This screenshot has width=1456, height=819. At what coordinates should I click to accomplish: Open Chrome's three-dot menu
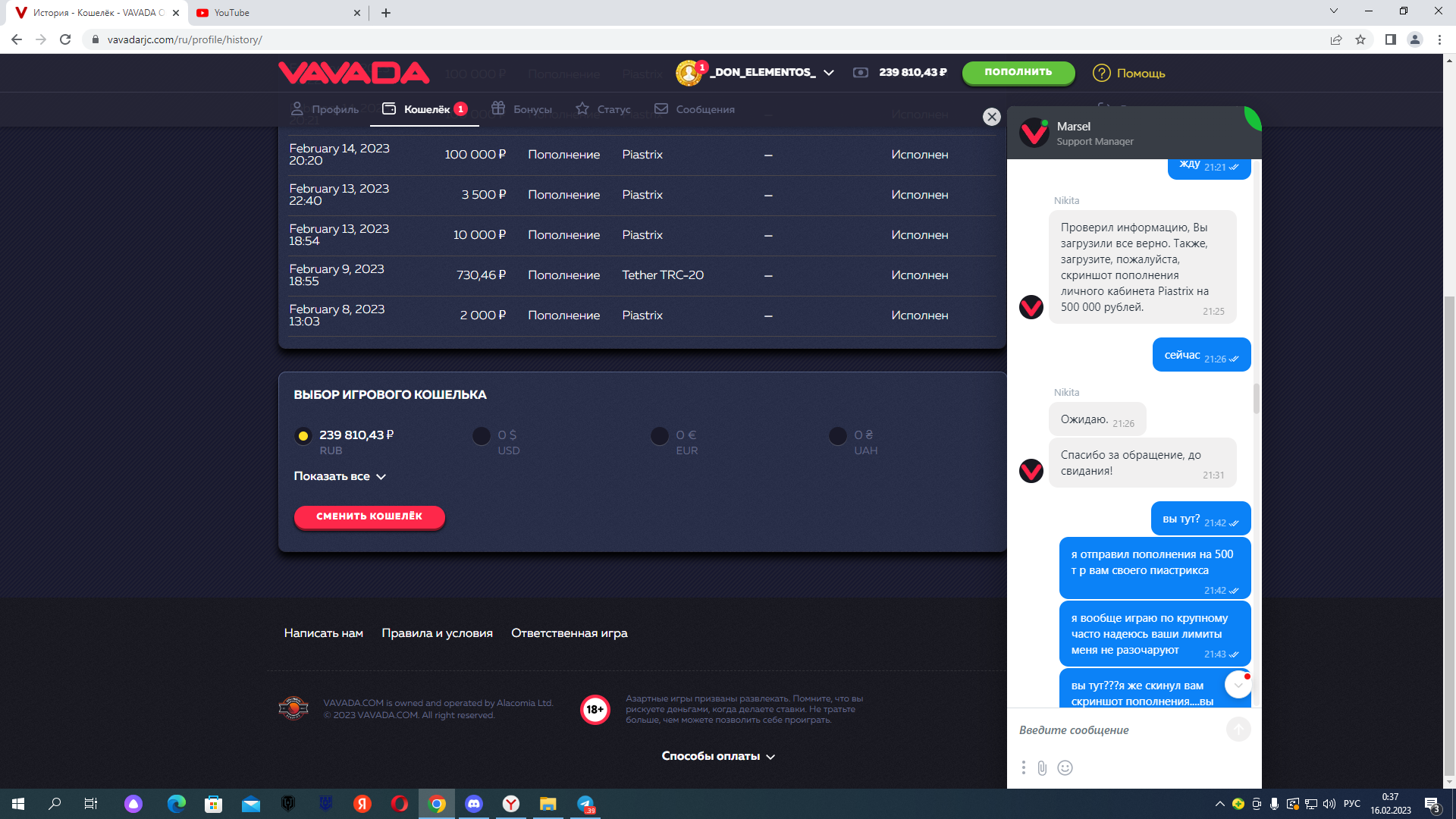coord(1439,39)
